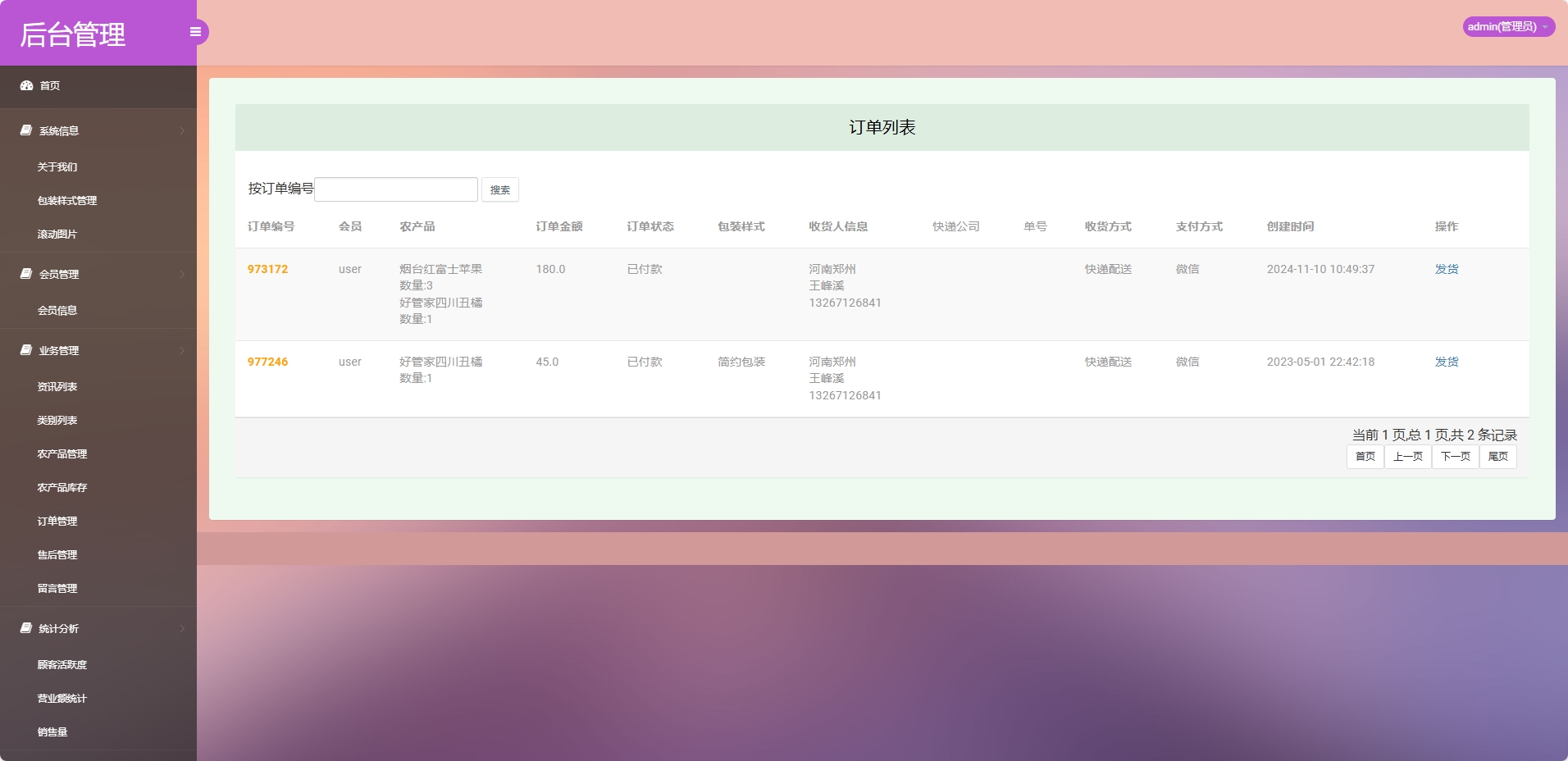Click the 订单金额 column header

(x=559, y=226)
